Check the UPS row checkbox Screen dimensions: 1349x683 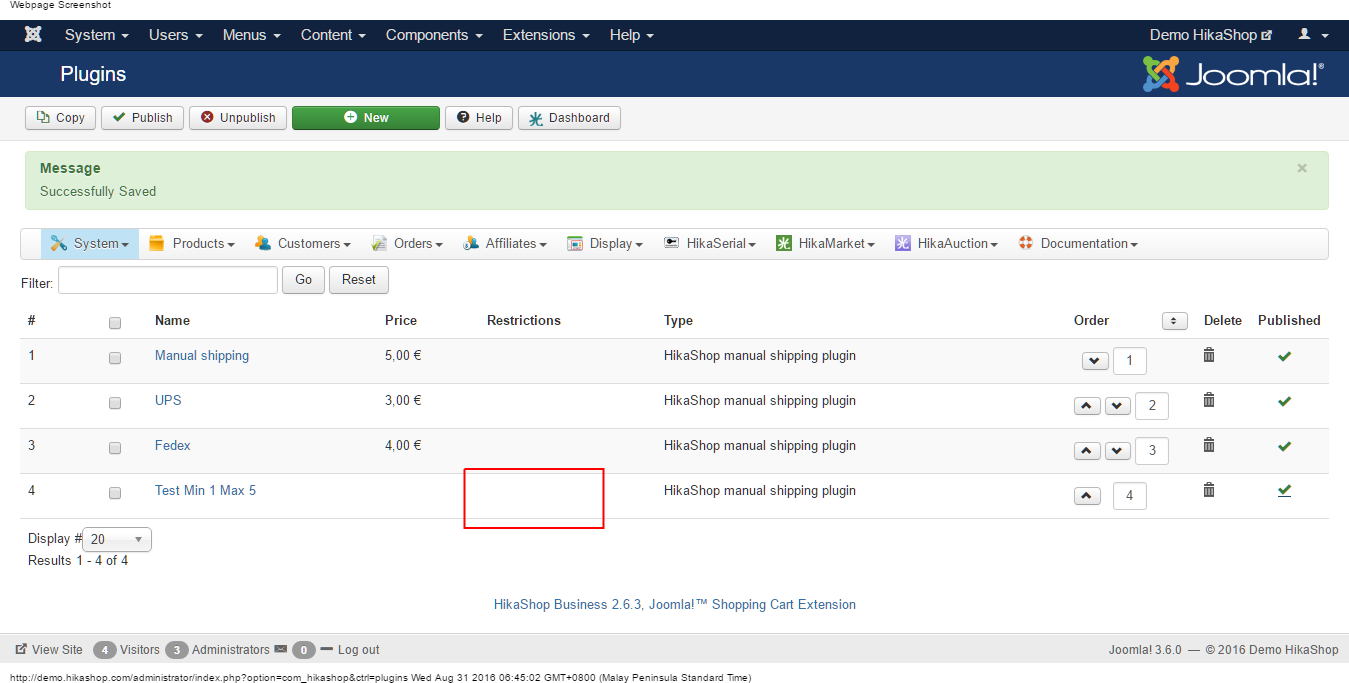pos(115,403)
